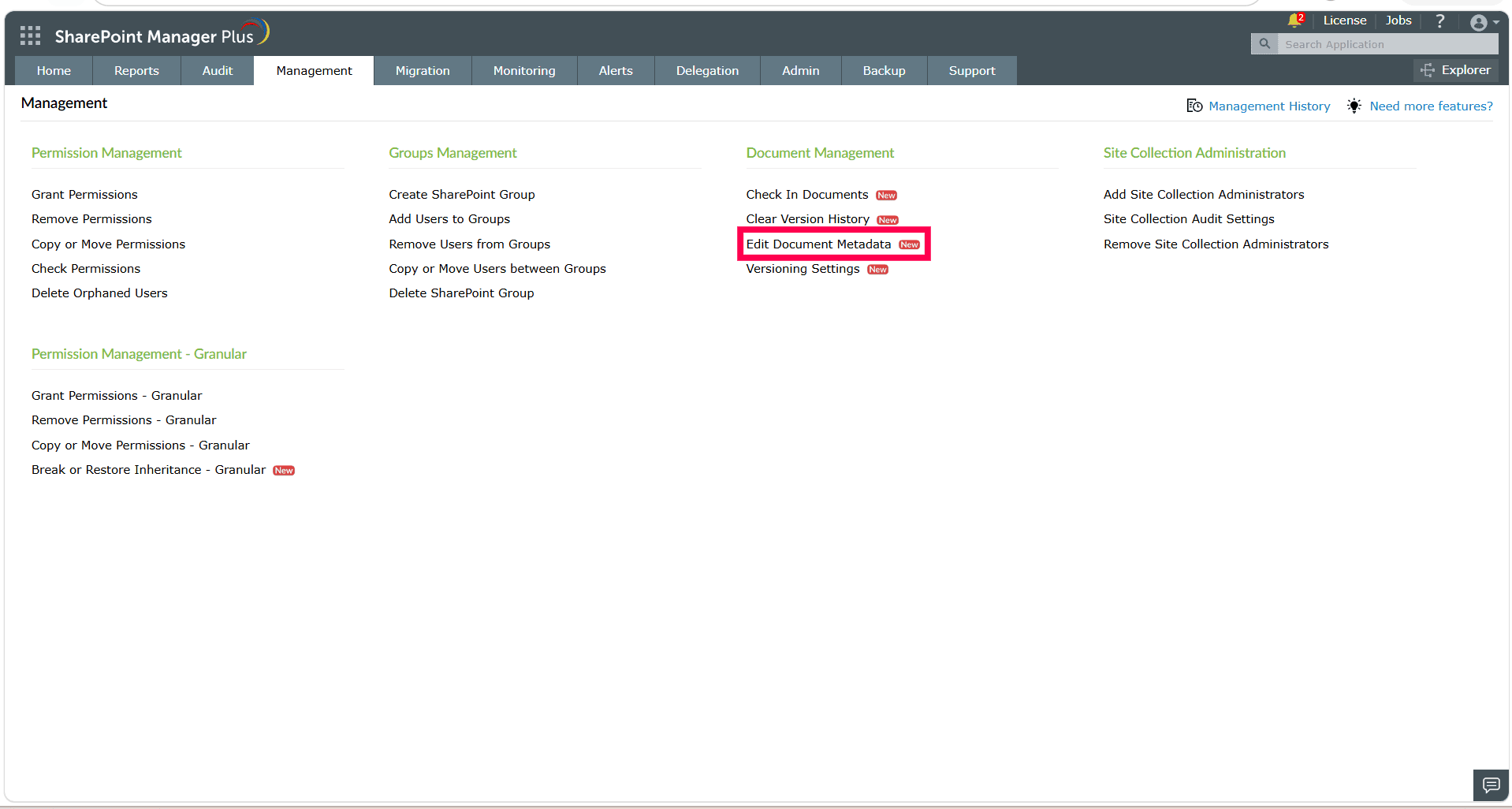Open Copy or Move Permissions - Granular

click(x=140, y=445)
